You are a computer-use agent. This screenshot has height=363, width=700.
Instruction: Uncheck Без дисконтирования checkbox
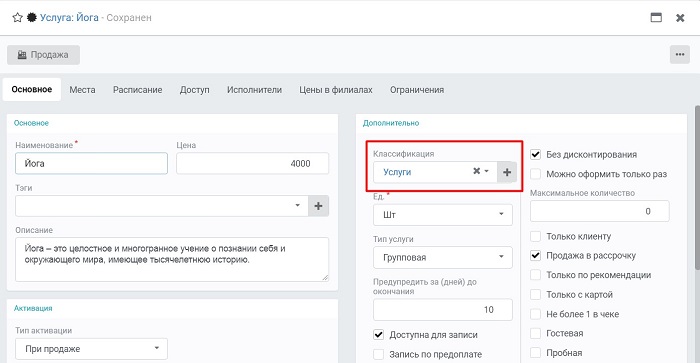(x=535, y=155)
